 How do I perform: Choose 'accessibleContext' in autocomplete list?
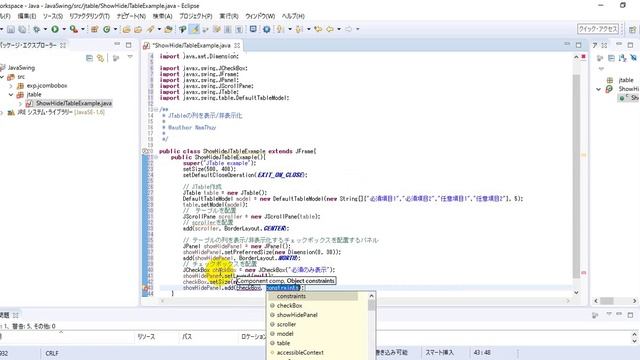[300, 353]
